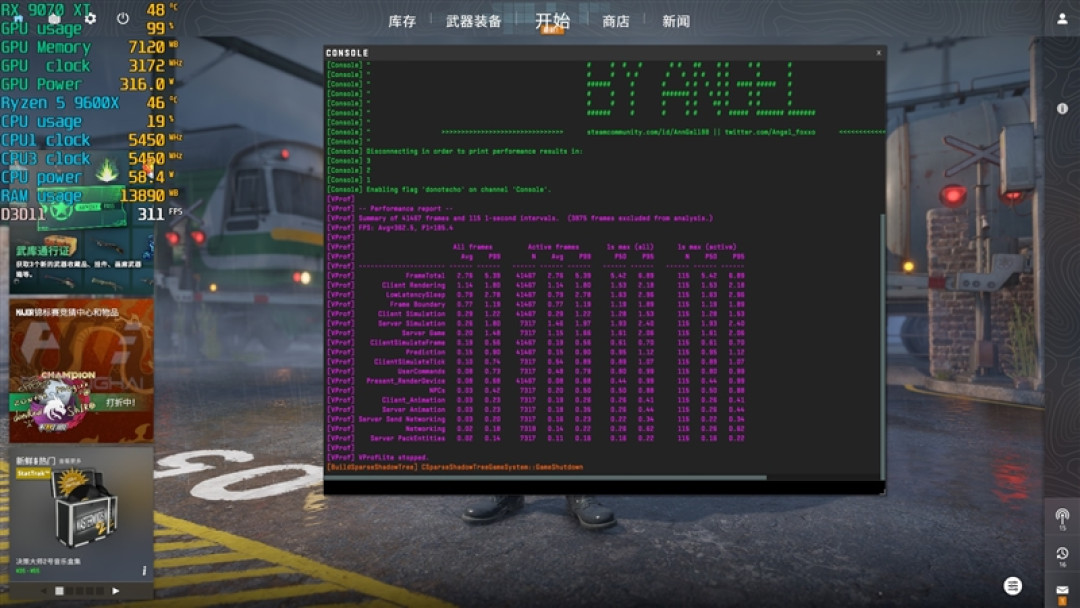Click the FrameTotal row in report

tap(536, 275)
